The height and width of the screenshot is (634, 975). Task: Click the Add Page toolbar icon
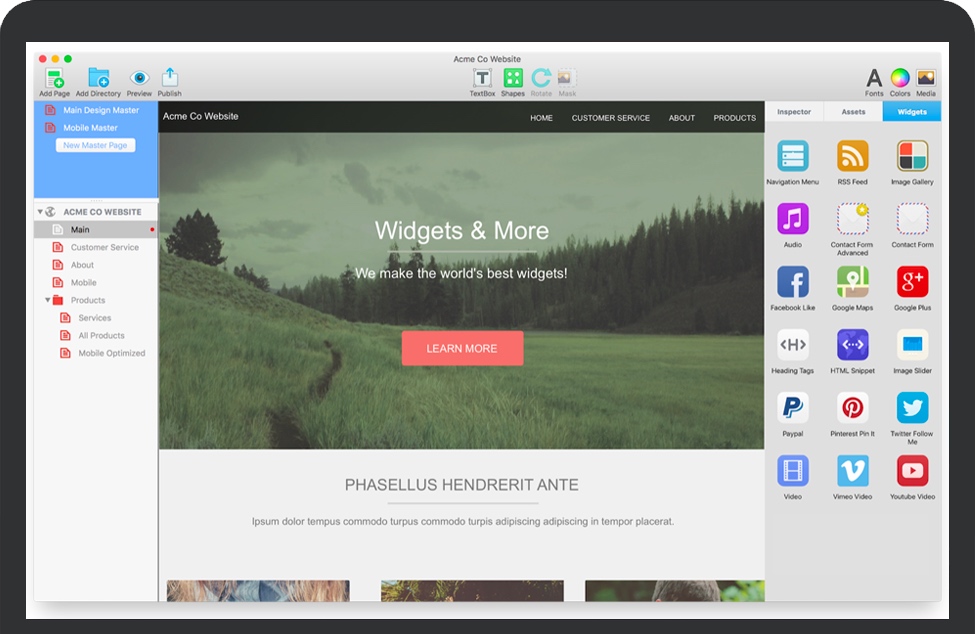pos(54,78)
